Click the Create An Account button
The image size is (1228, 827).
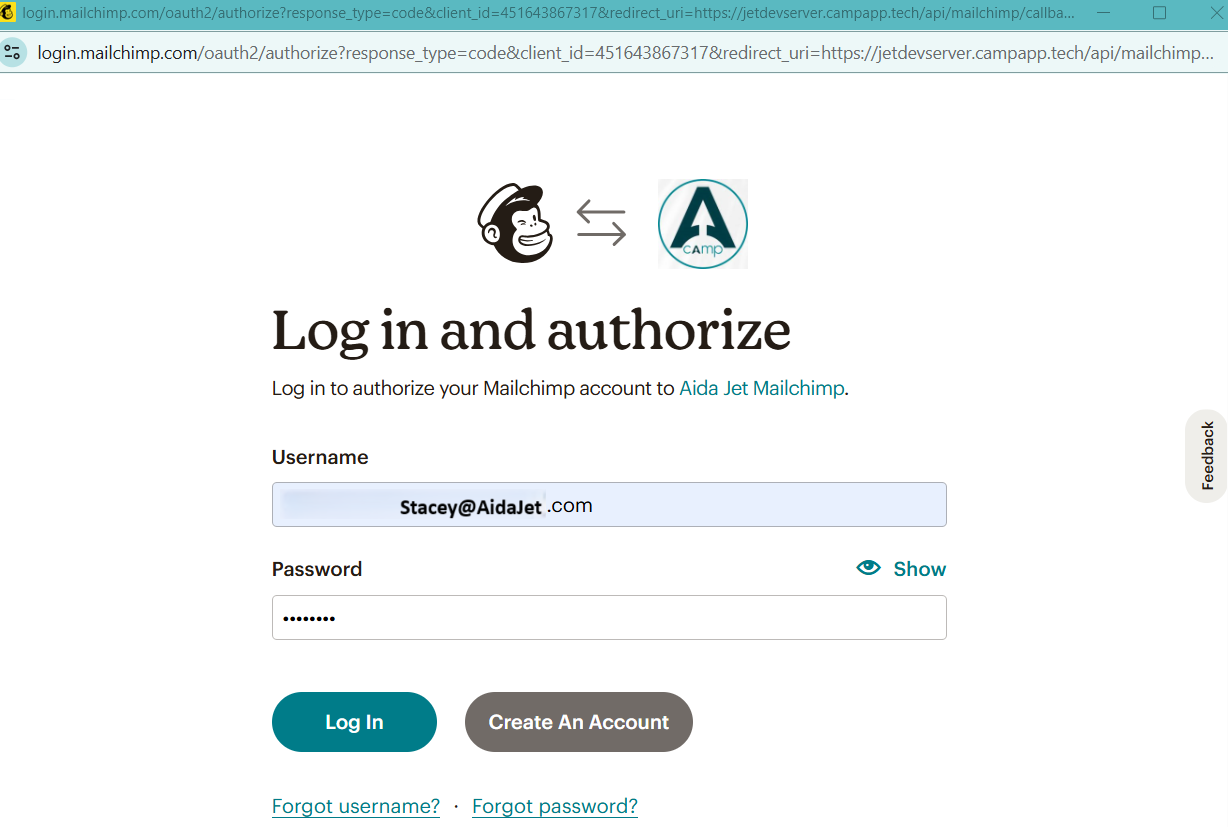click(579, 722)
